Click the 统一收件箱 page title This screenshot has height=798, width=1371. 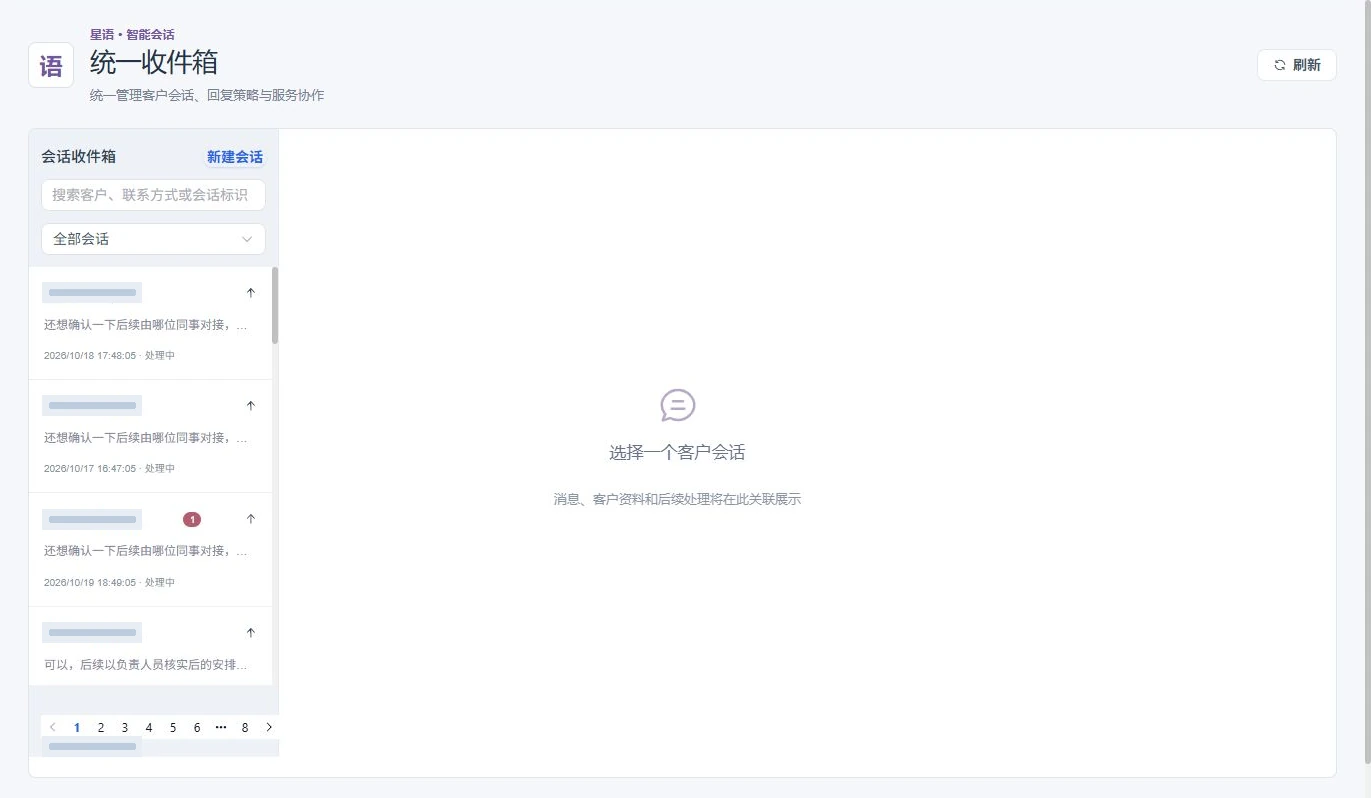[x=154, y=62]
